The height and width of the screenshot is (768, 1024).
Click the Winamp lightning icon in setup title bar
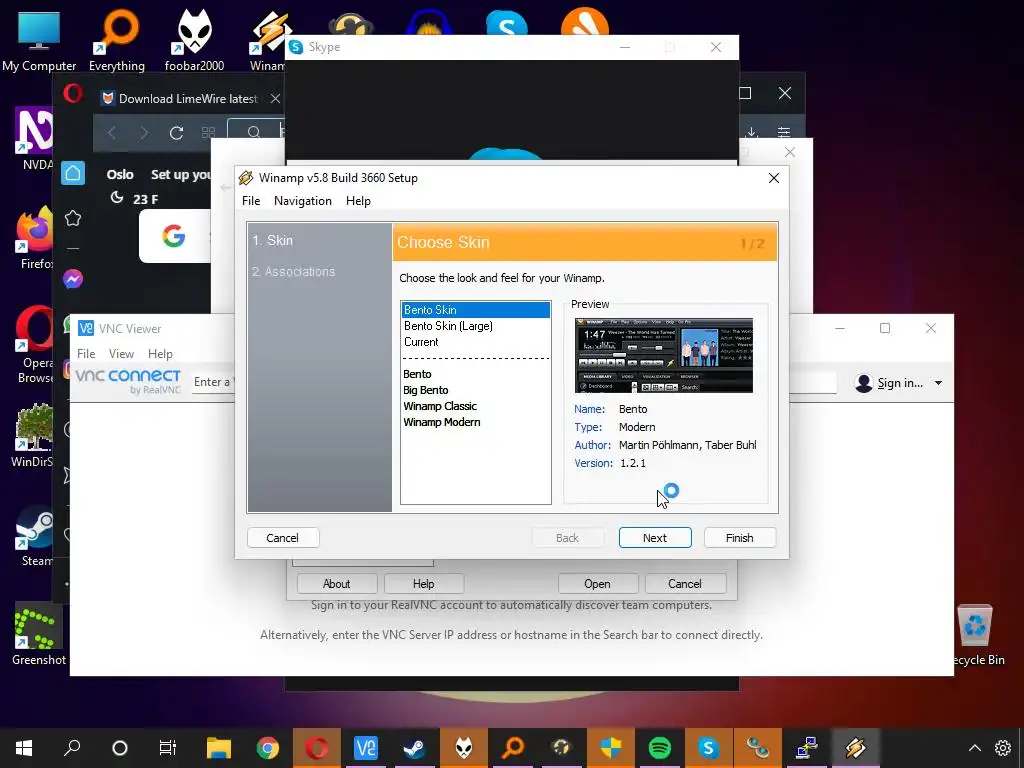click(x=246, y=178)
